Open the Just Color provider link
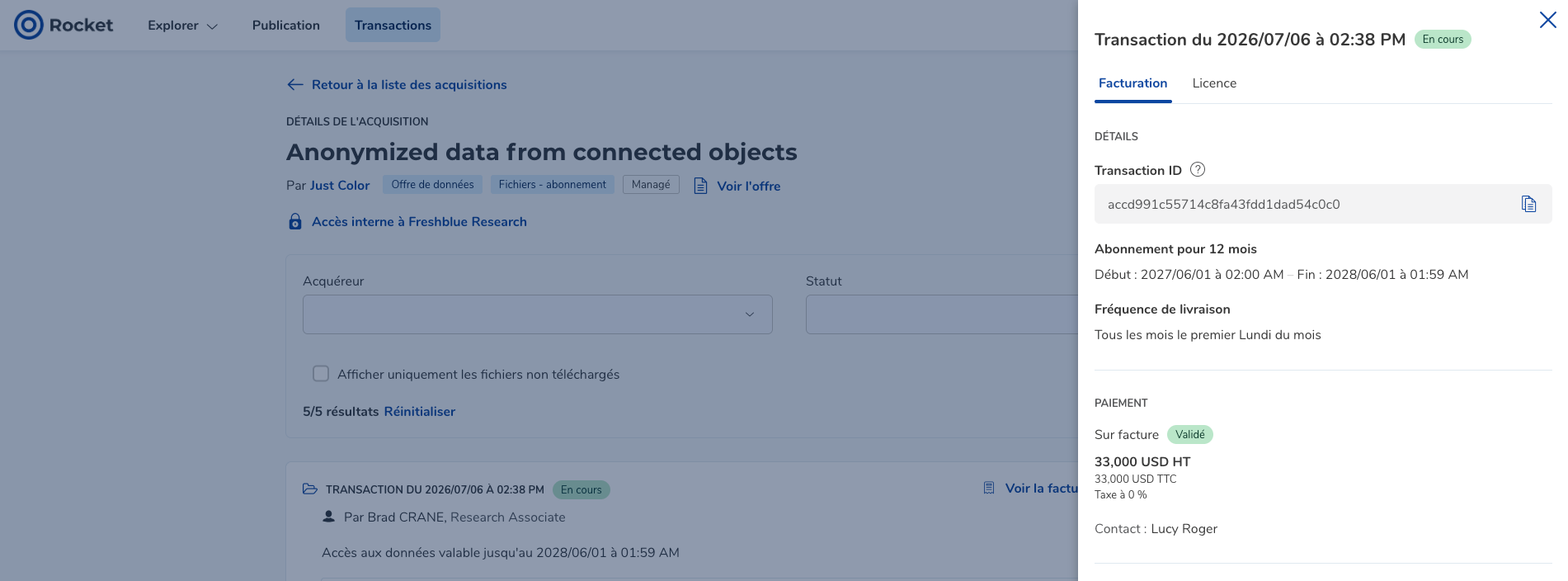 (x=340, y=186)
